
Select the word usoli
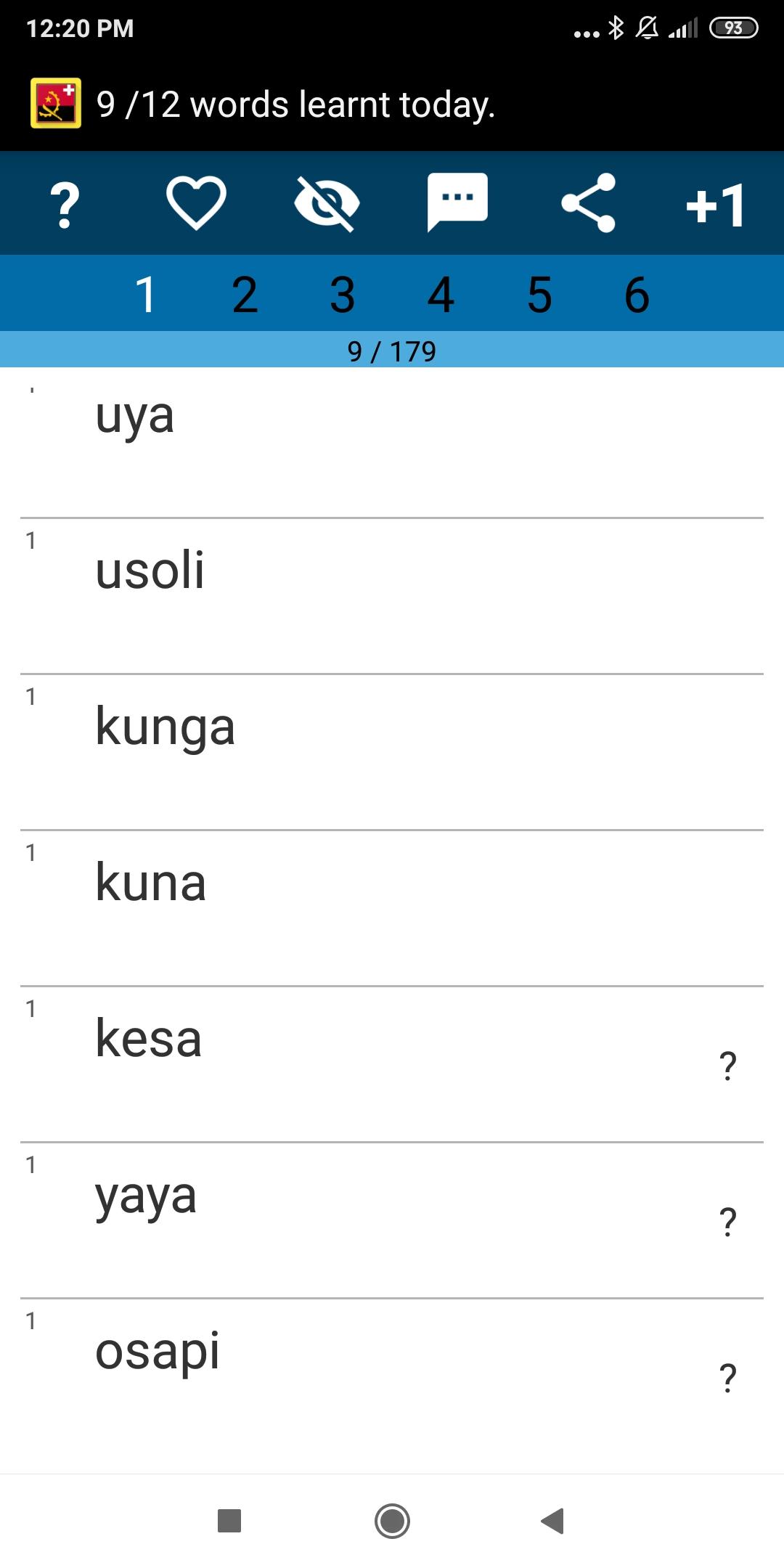(x=150, y=570)
